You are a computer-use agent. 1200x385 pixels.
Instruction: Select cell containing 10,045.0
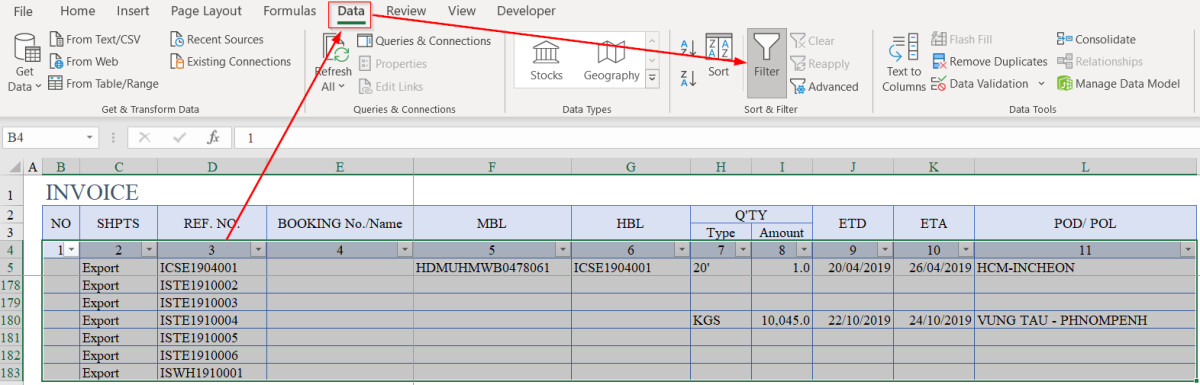pos(781,320)
